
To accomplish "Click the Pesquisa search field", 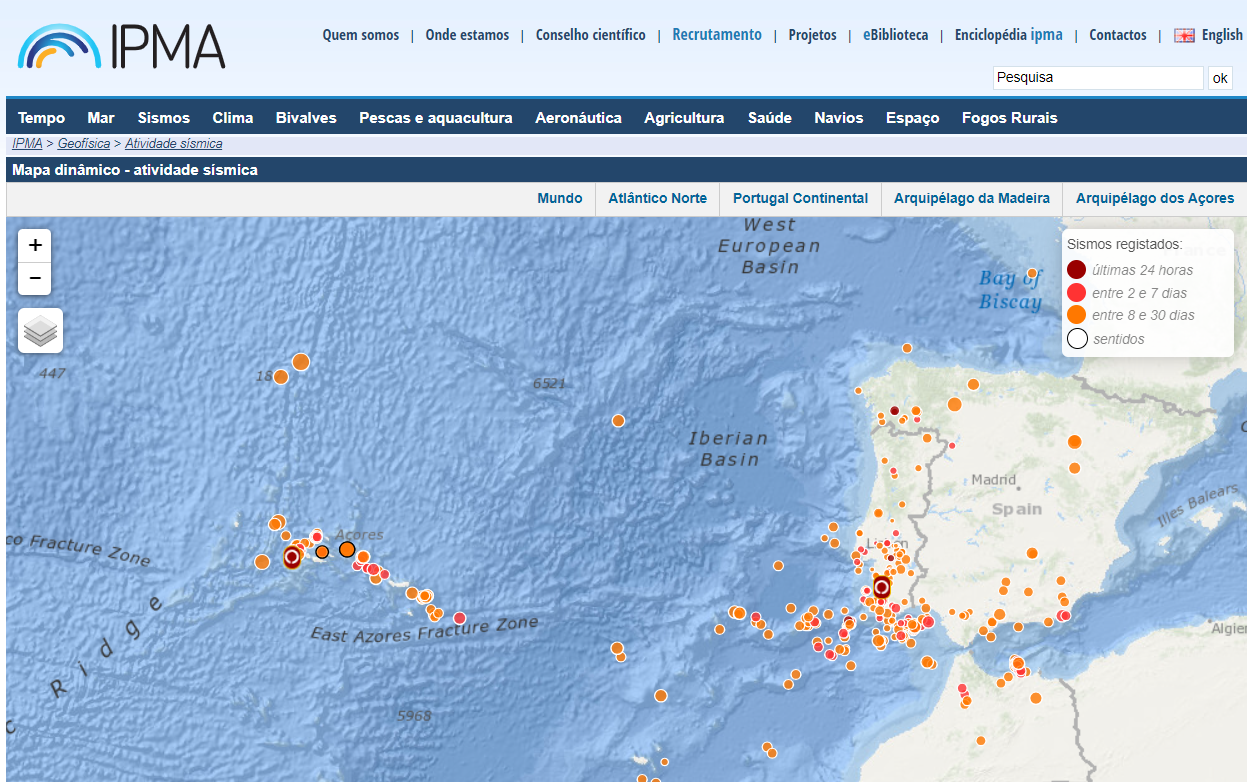I will (1097, 77).
